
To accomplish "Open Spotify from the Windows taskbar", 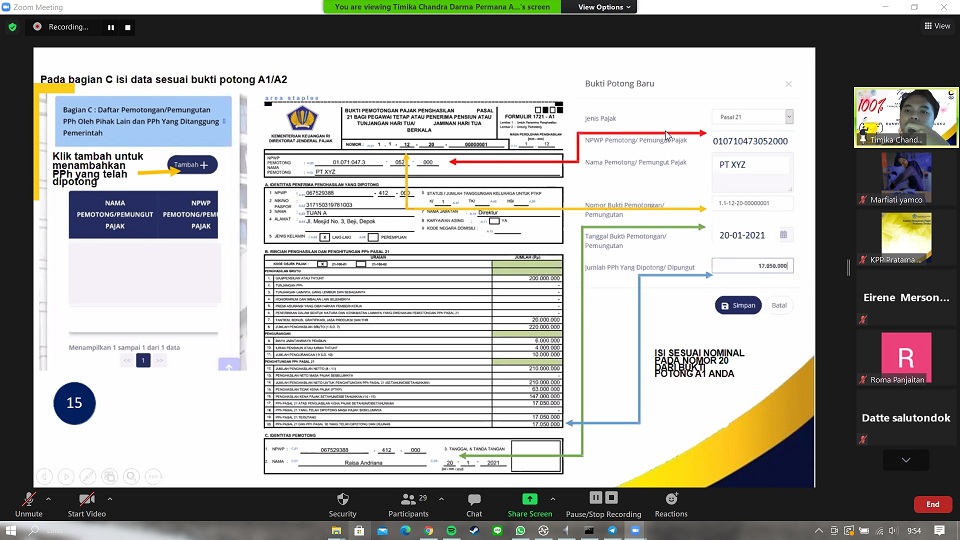I will (x=451, y=530).
